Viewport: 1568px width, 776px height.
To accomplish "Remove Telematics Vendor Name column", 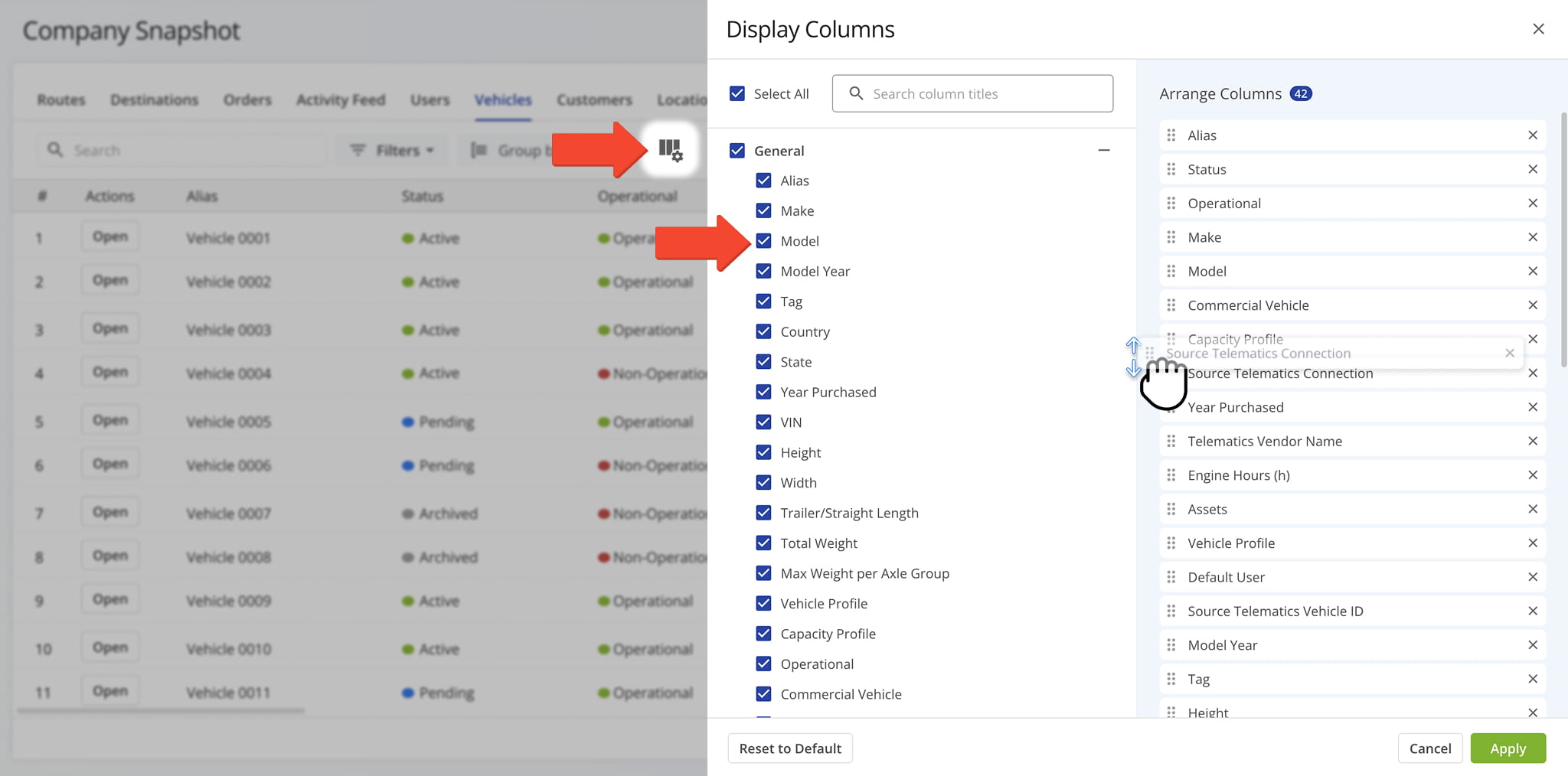I will click(x=1533, y=441).
